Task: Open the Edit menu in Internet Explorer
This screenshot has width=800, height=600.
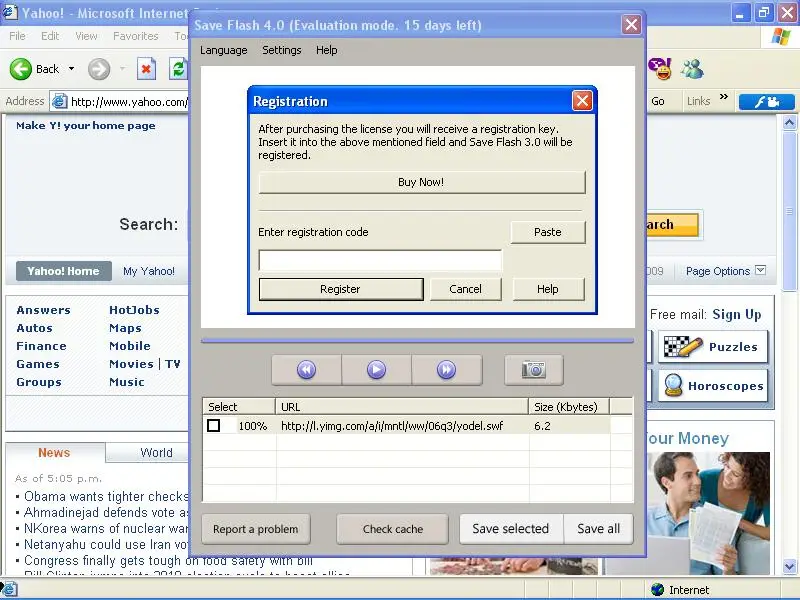Action: click(x=50, y=36)
